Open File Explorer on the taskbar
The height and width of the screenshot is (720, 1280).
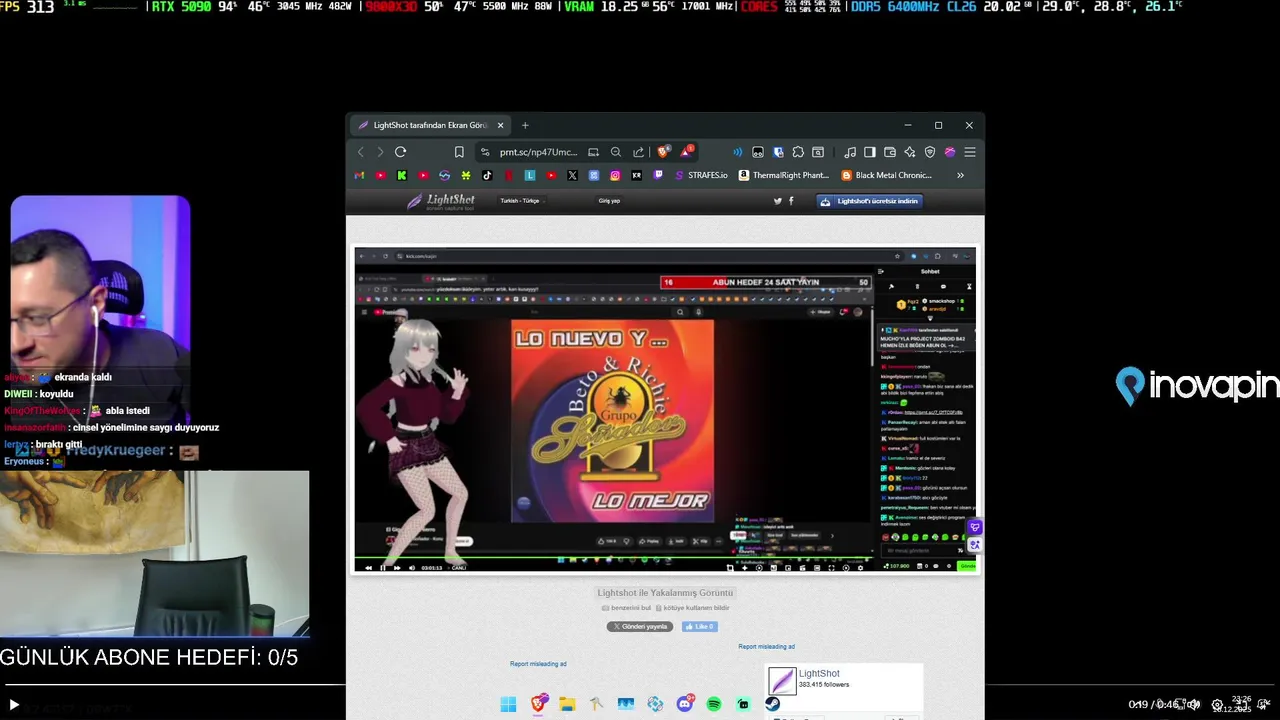[x=567, y=704]
